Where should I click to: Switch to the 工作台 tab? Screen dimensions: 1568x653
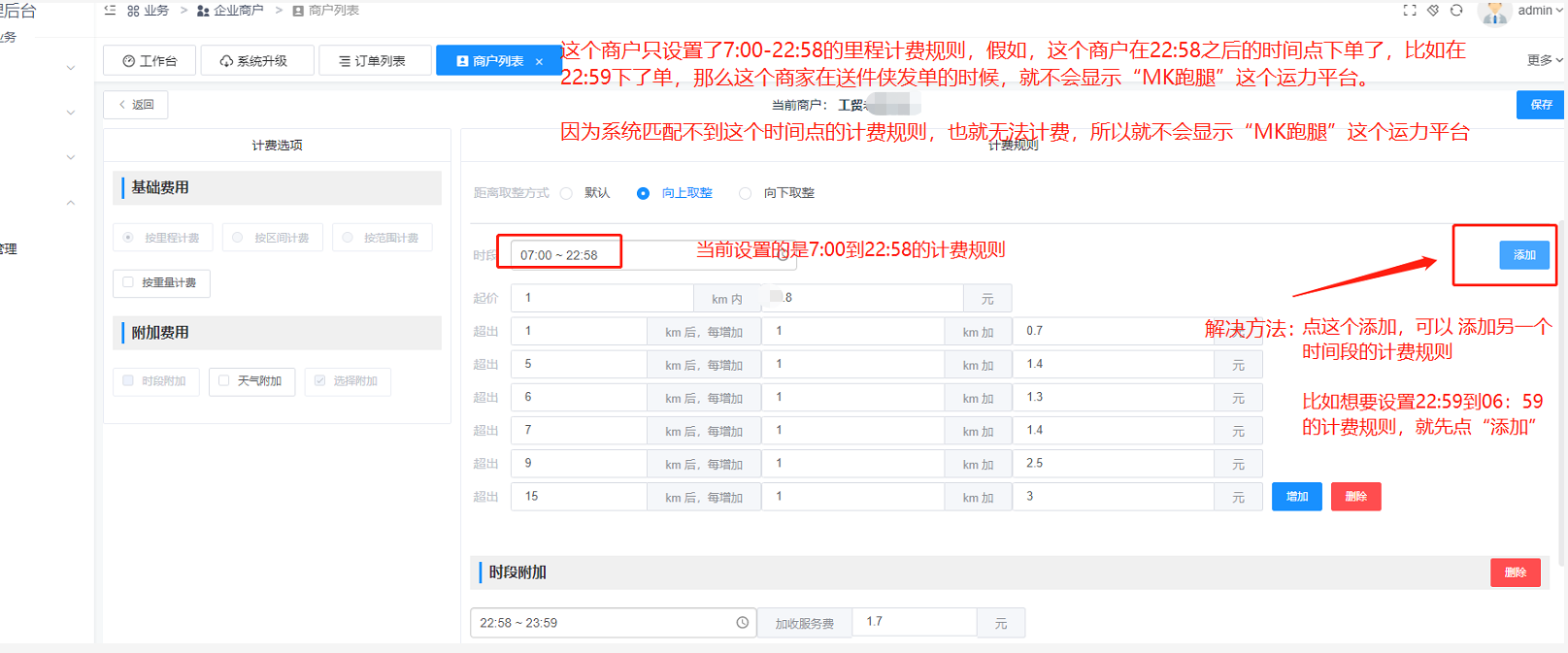click(150, 60)
